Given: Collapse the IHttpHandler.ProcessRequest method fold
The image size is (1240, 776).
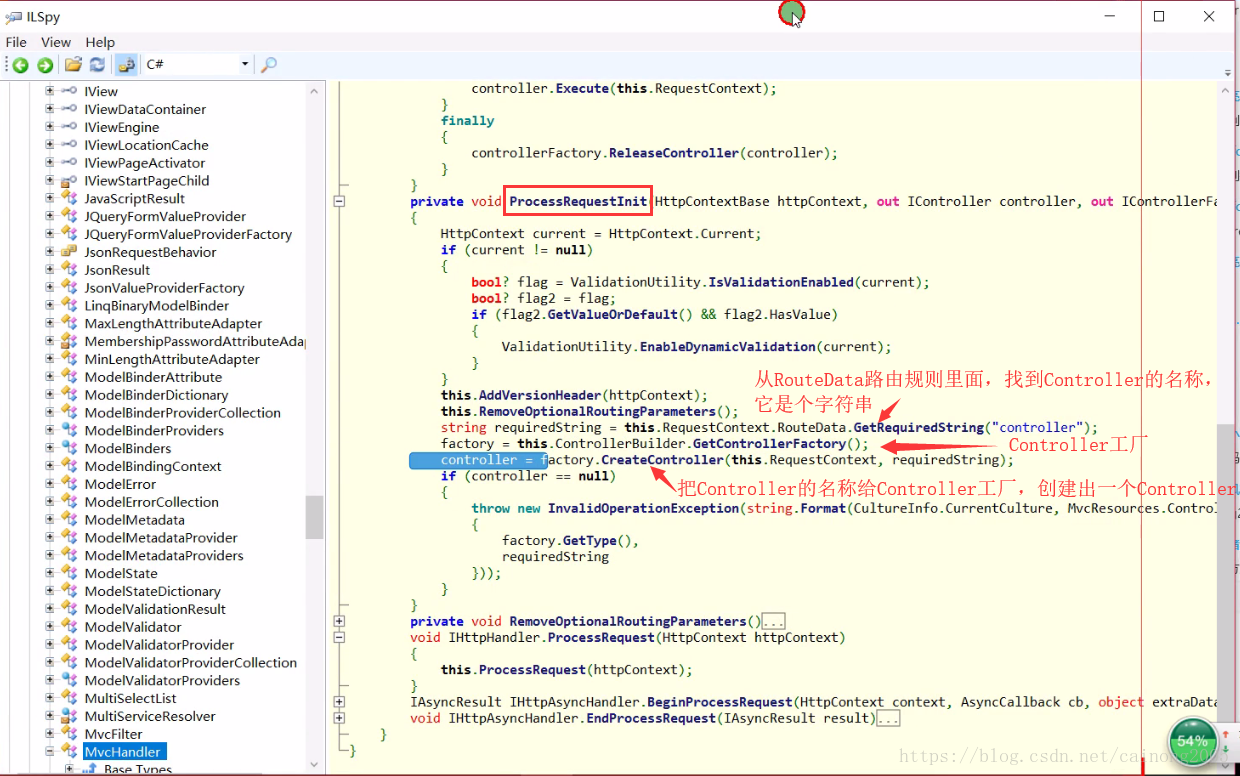Looking at the screenshot, I should click(x=339, y=637).
